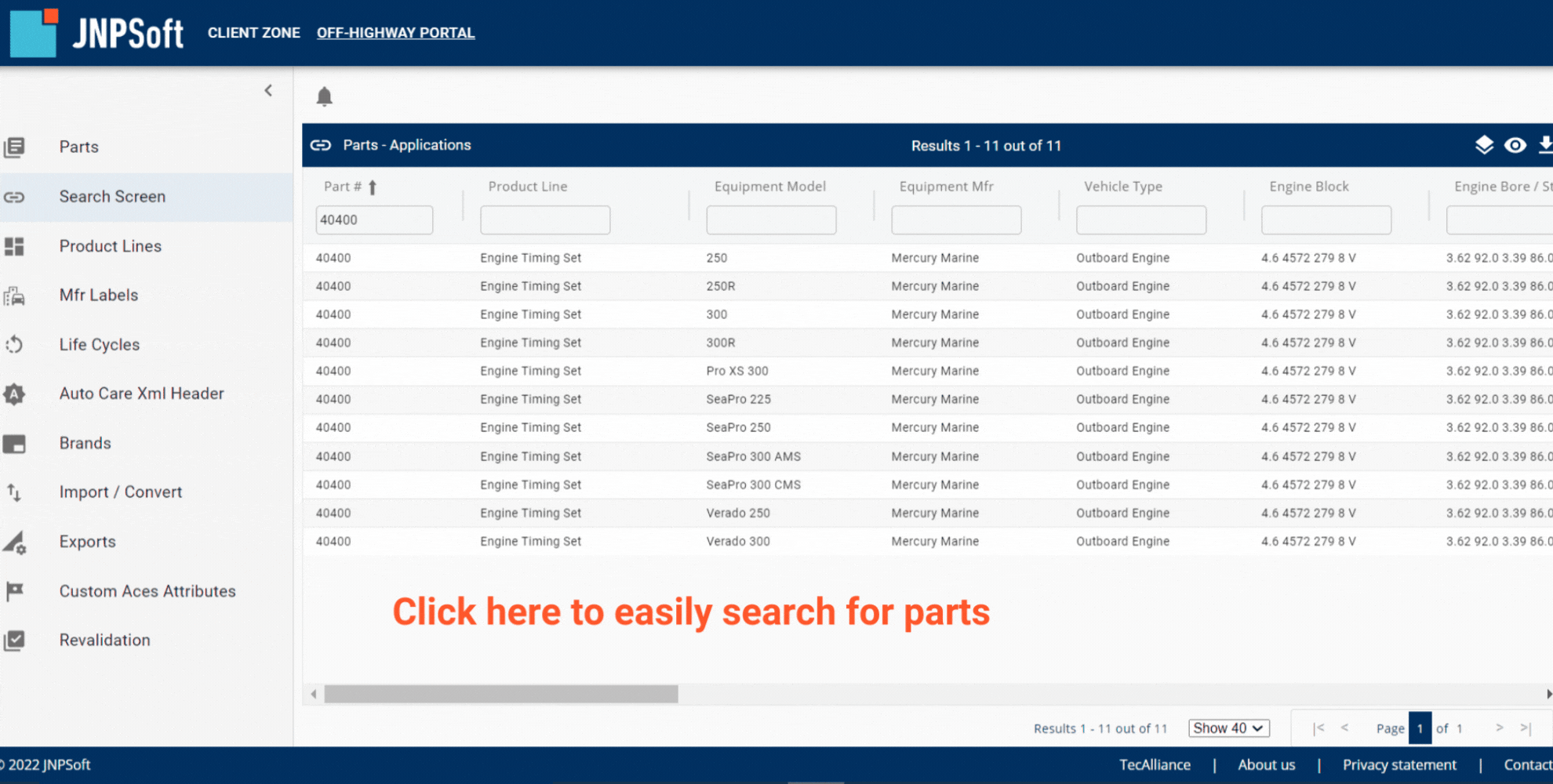Image resolution: width=1553 pixels, height=784 pixels.
Task: Click the Revalidation checkmark icon
Action: [14, 641]
